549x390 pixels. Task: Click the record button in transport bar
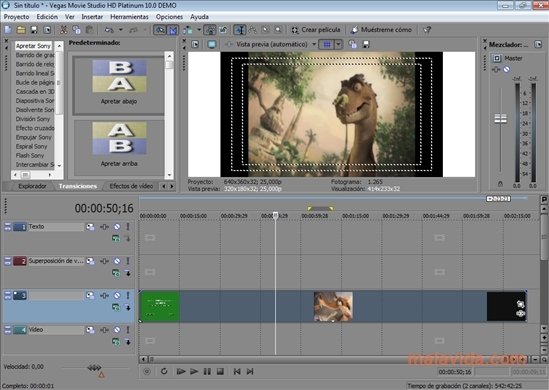[x=147, y=371]
